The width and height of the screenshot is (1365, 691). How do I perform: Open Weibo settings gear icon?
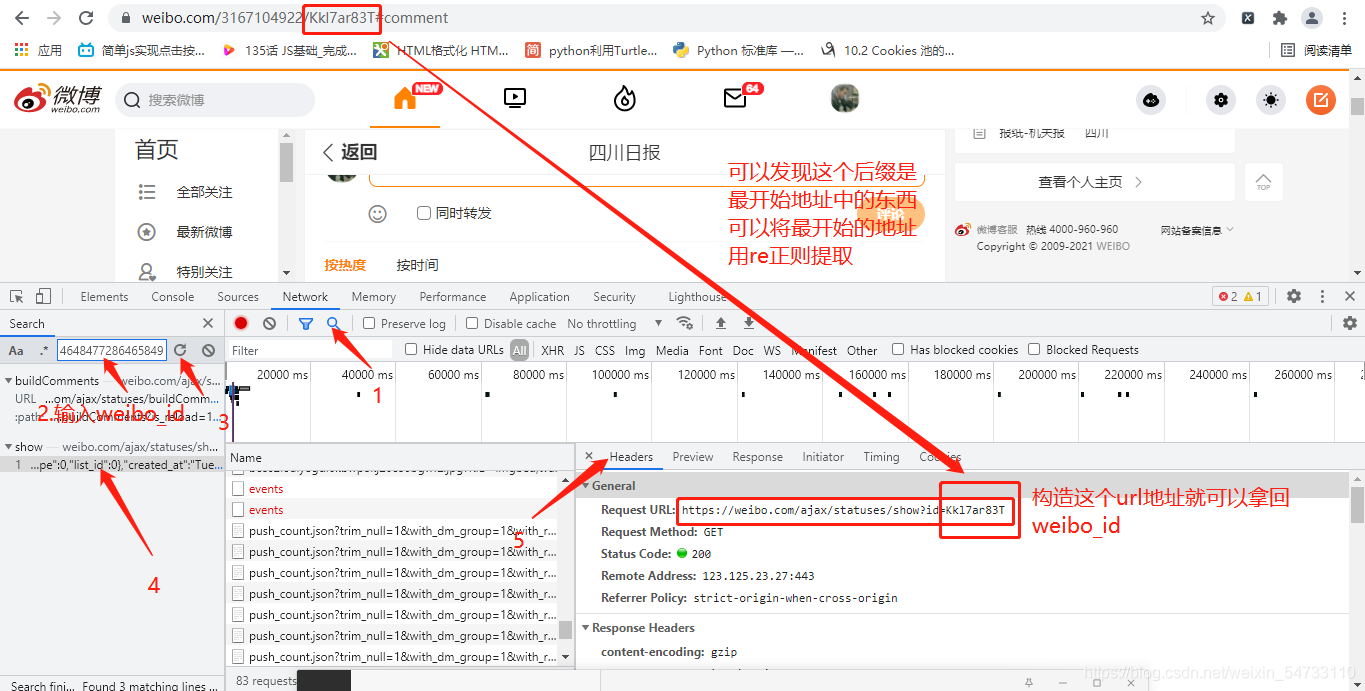(1220, 100)
